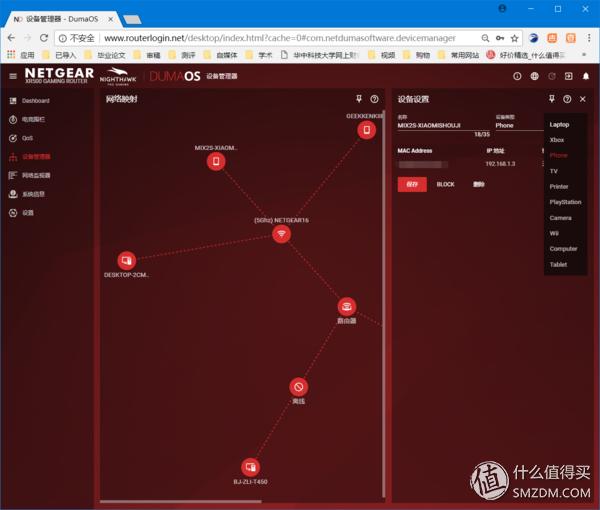The height and width of the screenshot is (510, 600).
Task: Click the saved password key icon
Action: coord(500,38)
